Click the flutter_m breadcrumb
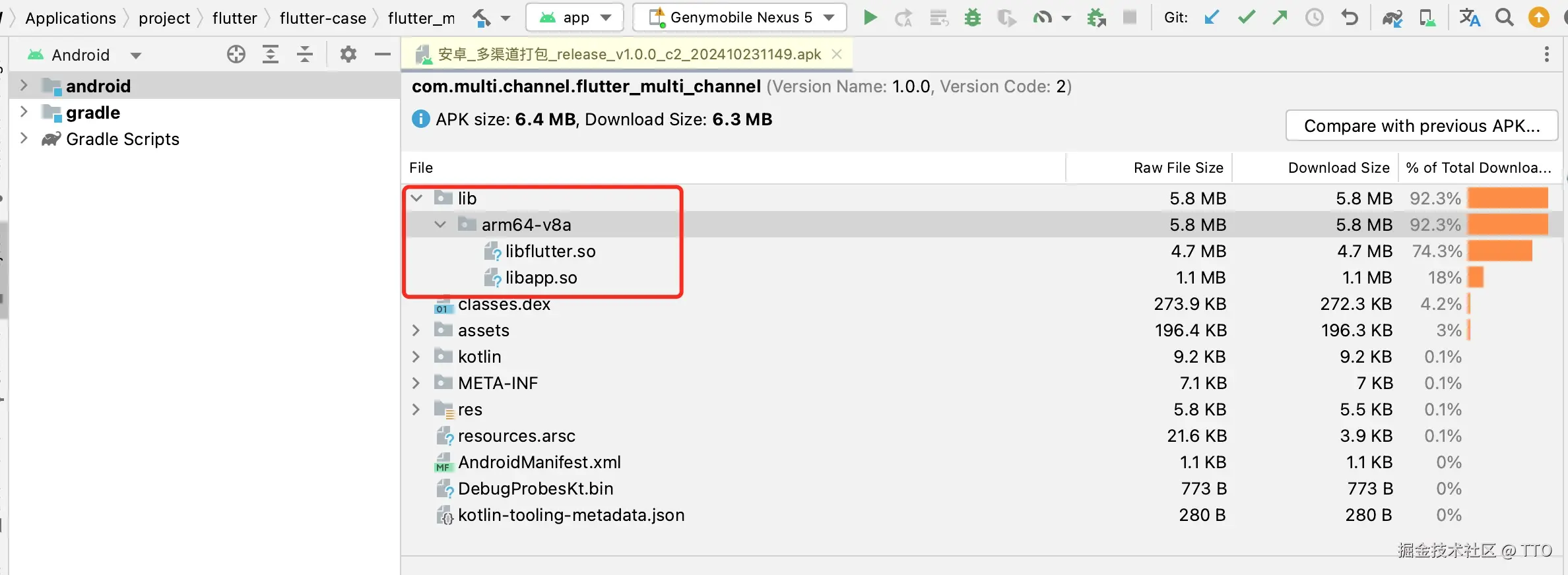This screenshot has width=1568, height=575. (421, 18)
